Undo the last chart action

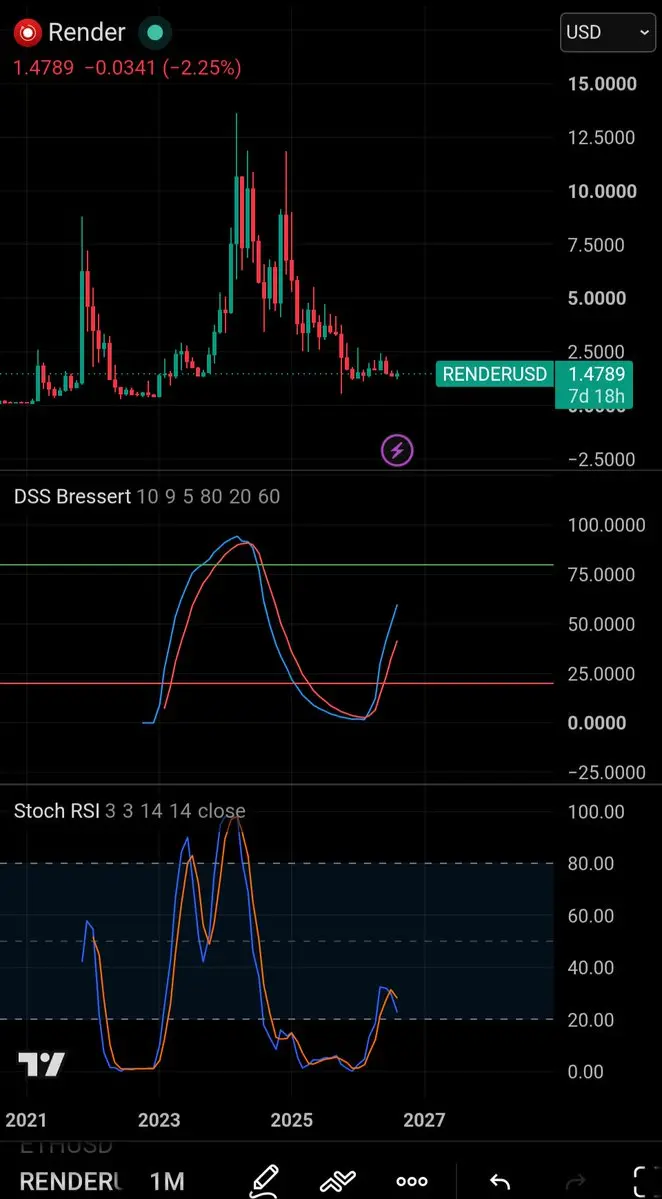pos(500,1181)
